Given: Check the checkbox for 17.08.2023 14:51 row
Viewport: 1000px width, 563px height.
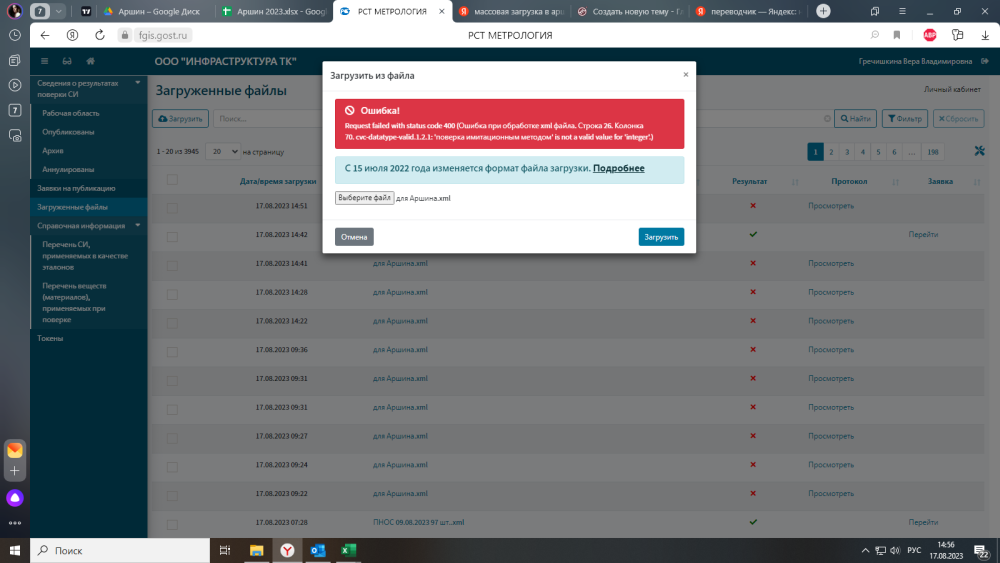Looking at the screenshot, I should [172, 206].
